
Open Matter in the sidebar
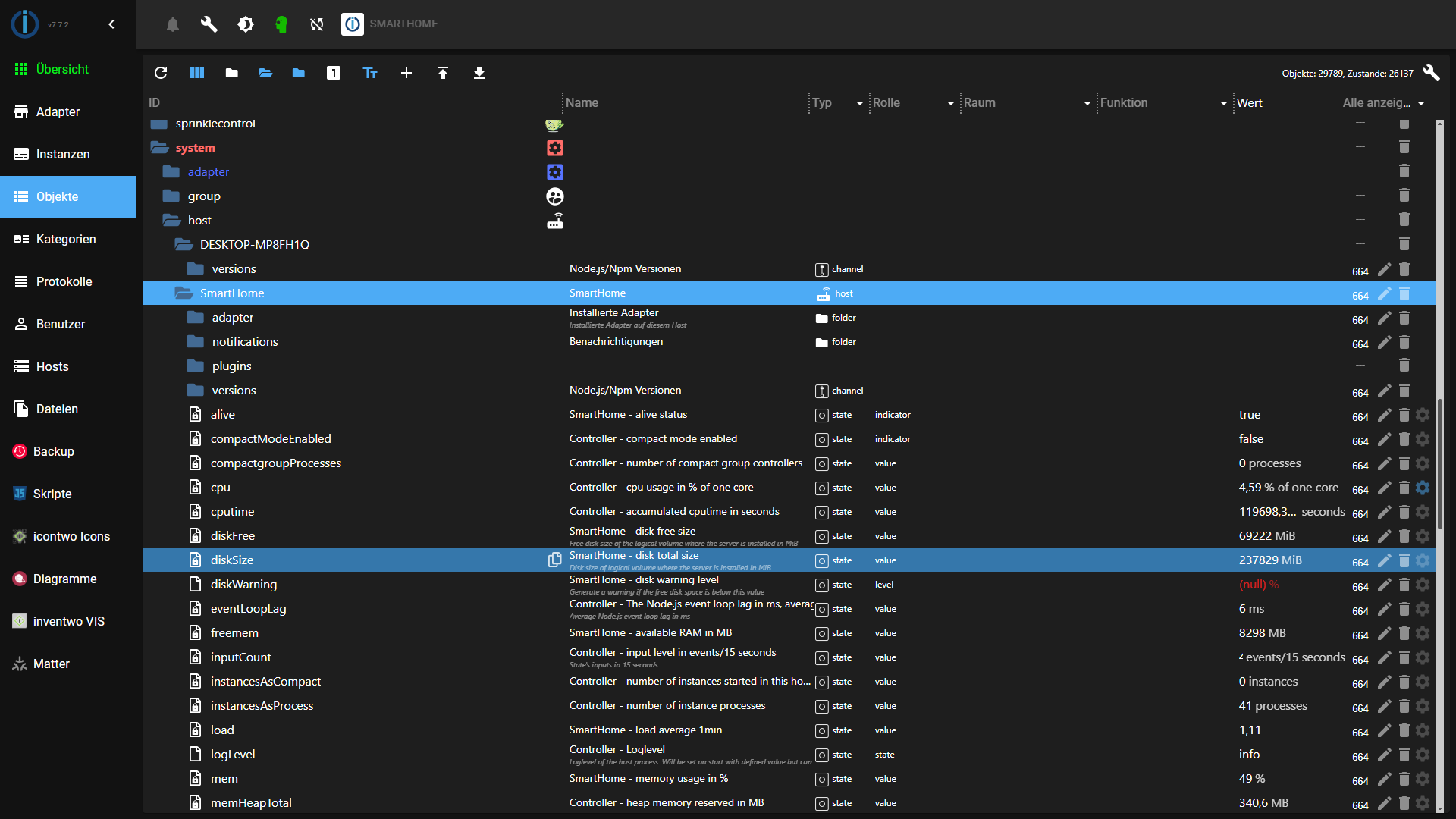click(x=68, y=664)
